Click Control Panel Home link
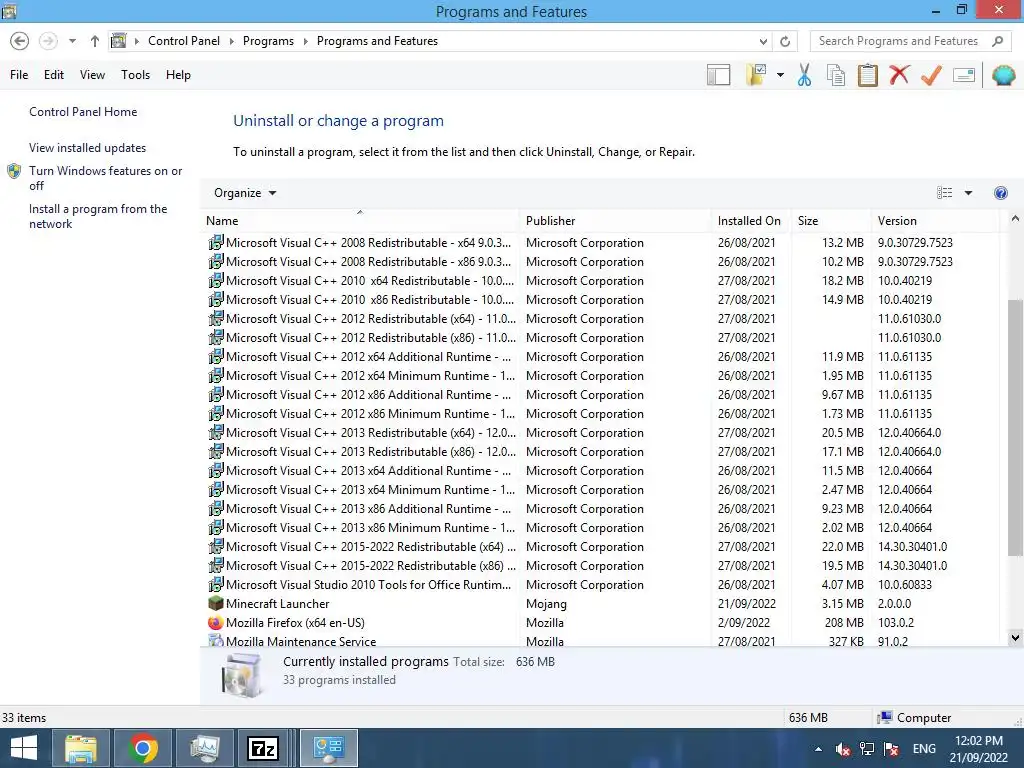Image resolution: width=1024 pixels, height=768 pixels. [83, 112]
